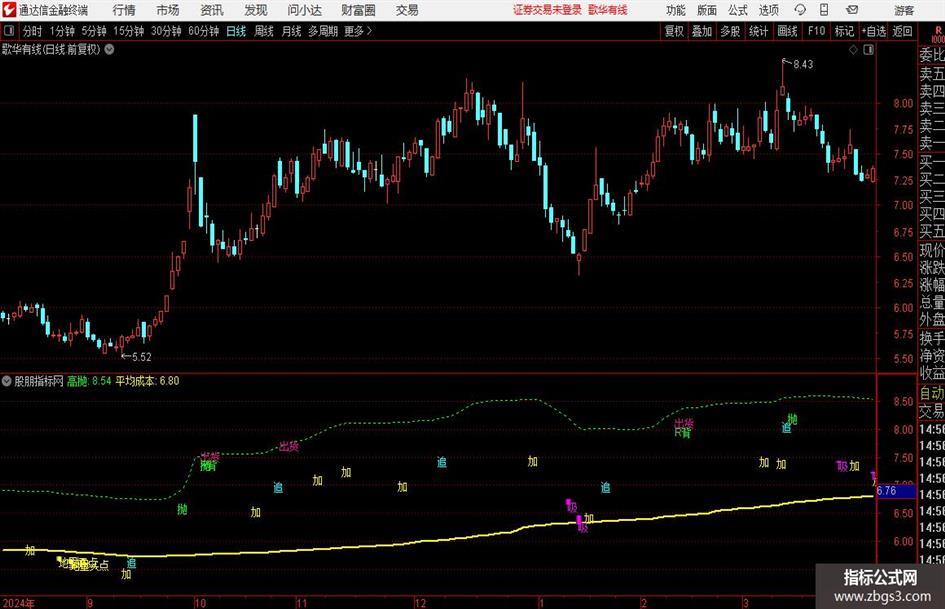Viewport: 945px width, 609px height.
Task: Click the 通达信 red logo icon
Action: coord(8,10)
